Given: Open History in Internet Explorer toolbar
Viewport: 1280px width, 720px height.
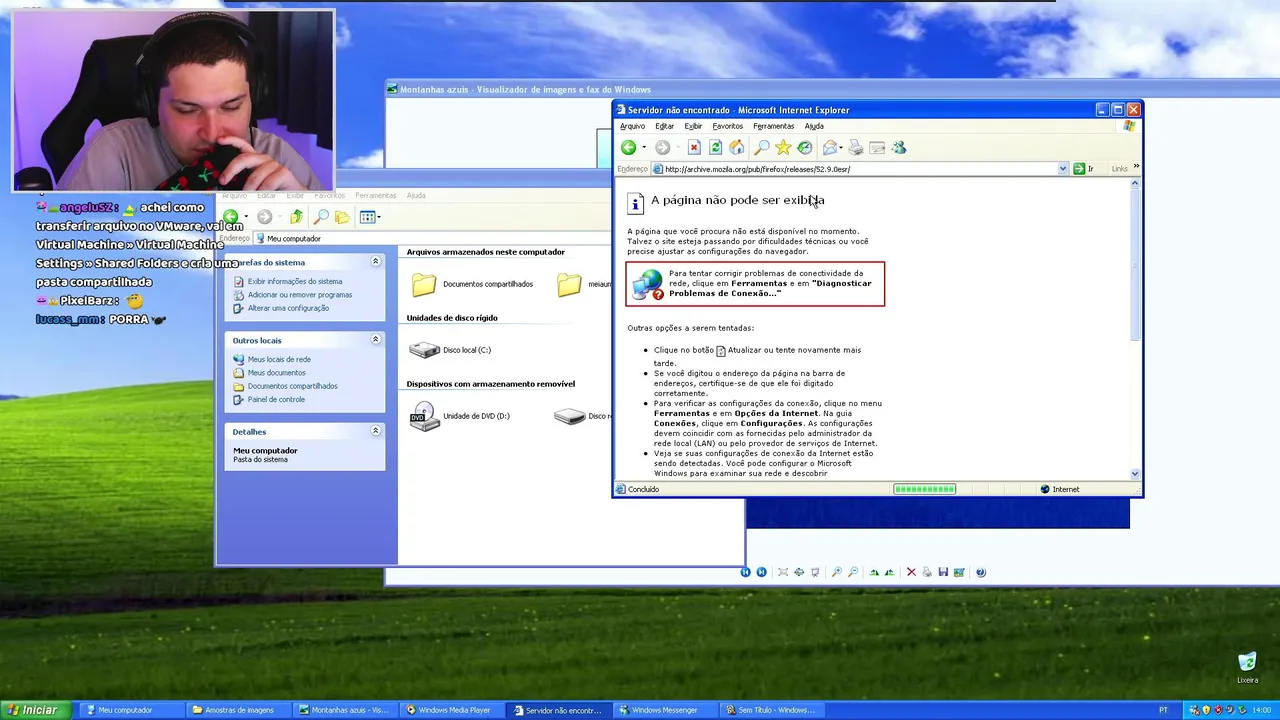Looking at the screenshot, I should pos(805,147).
